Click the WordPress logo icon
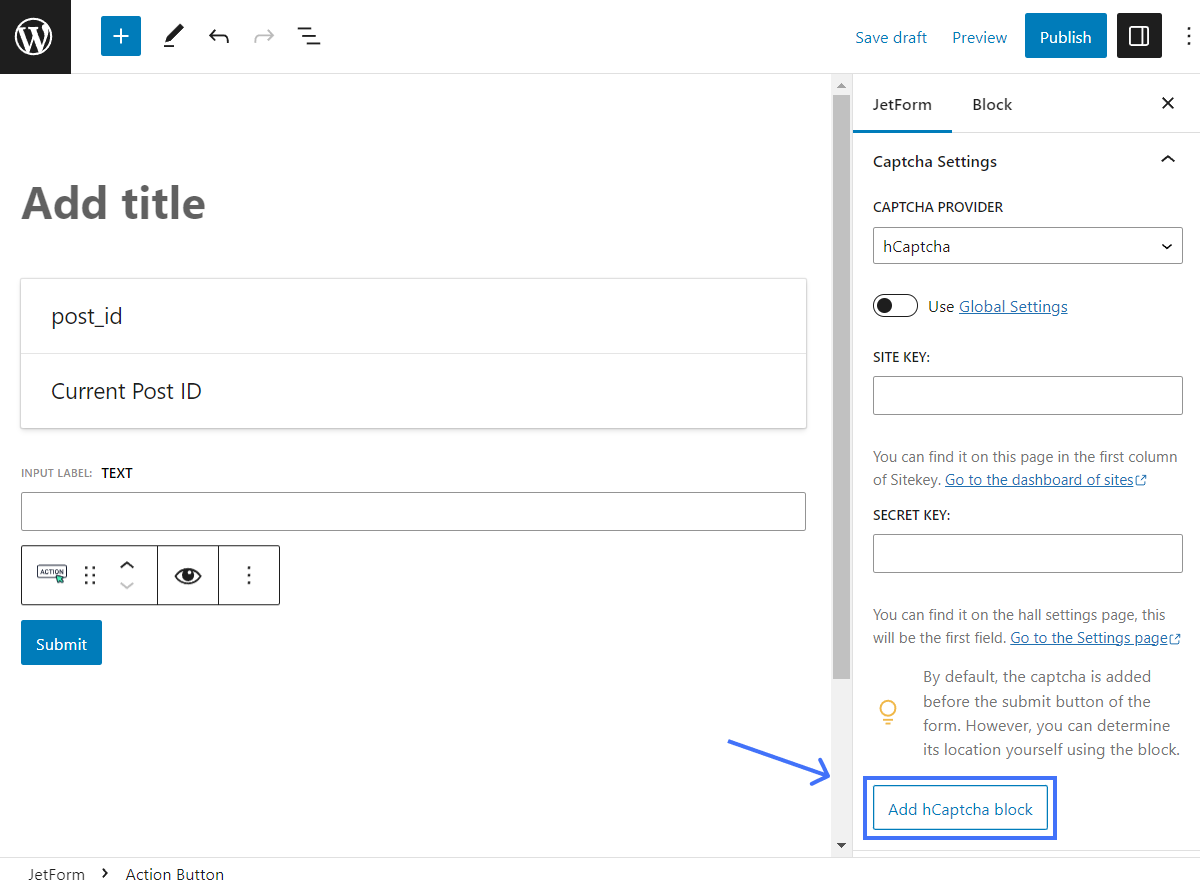 click(x=35, y=36)
